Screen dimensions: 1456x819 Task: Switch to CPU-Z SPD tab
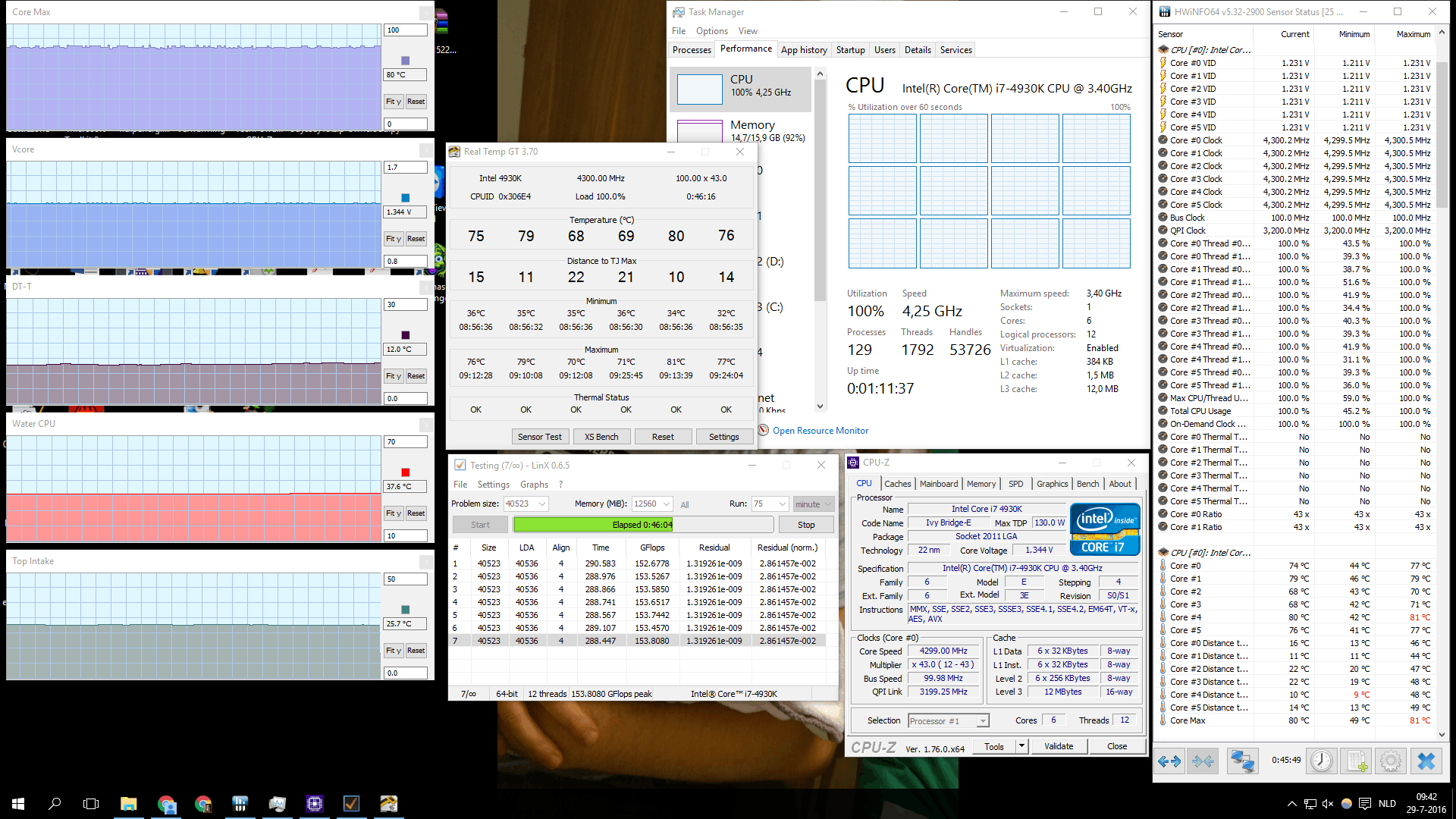[1015, 484]
